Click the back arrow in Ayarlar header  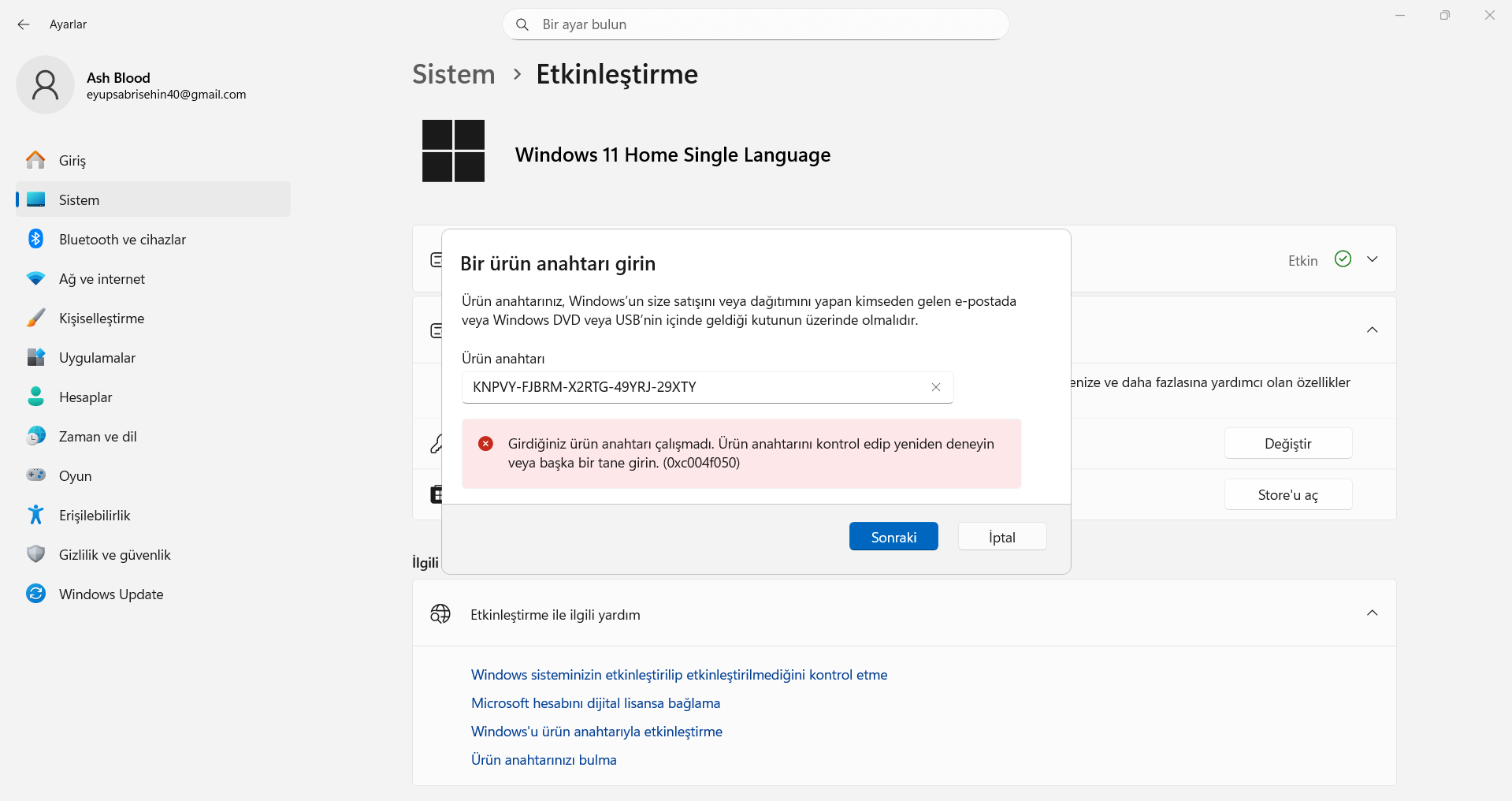tap(24, 24)
